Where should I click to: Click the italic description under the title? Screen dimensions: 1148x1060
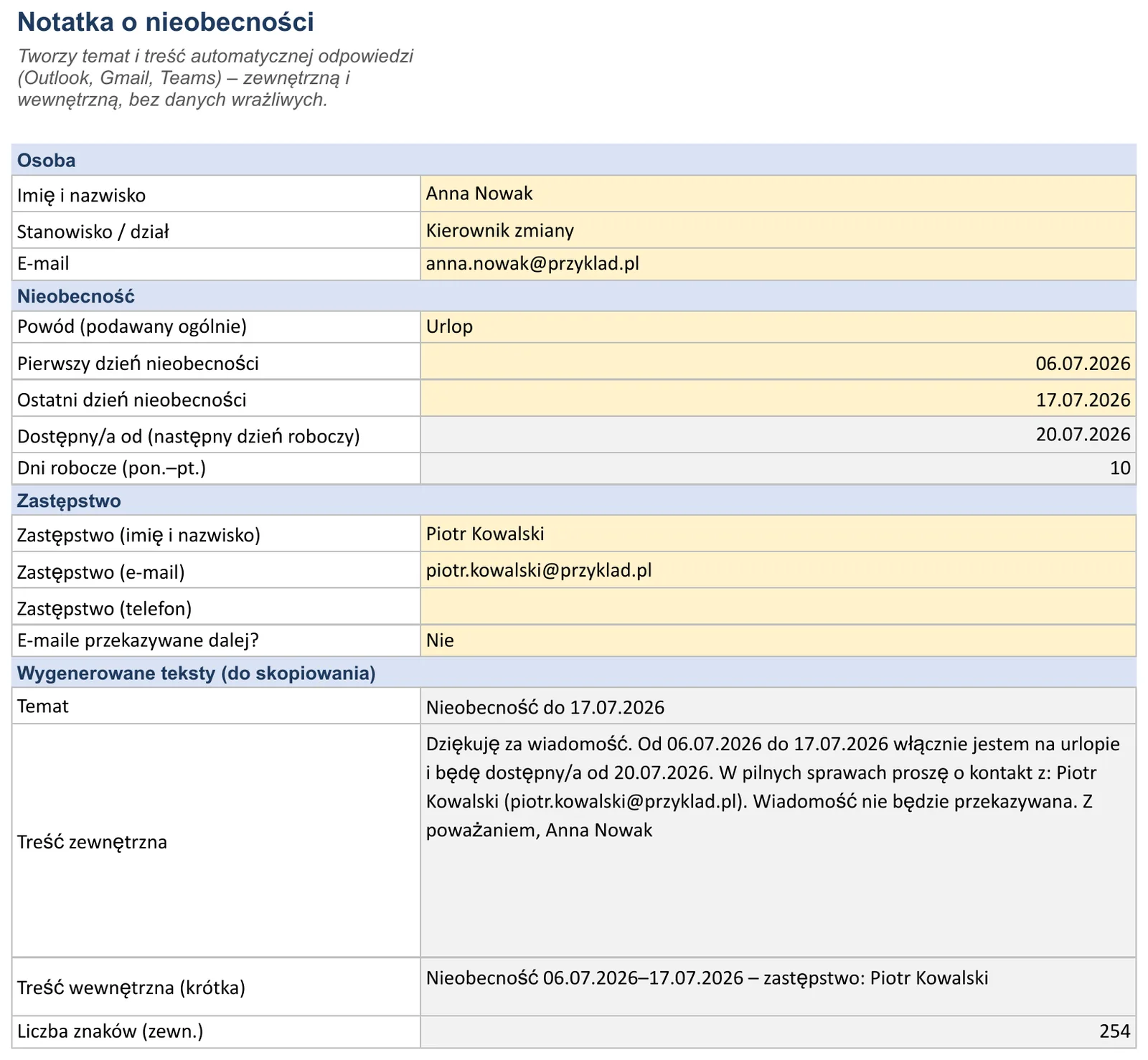tap(215, 77)
